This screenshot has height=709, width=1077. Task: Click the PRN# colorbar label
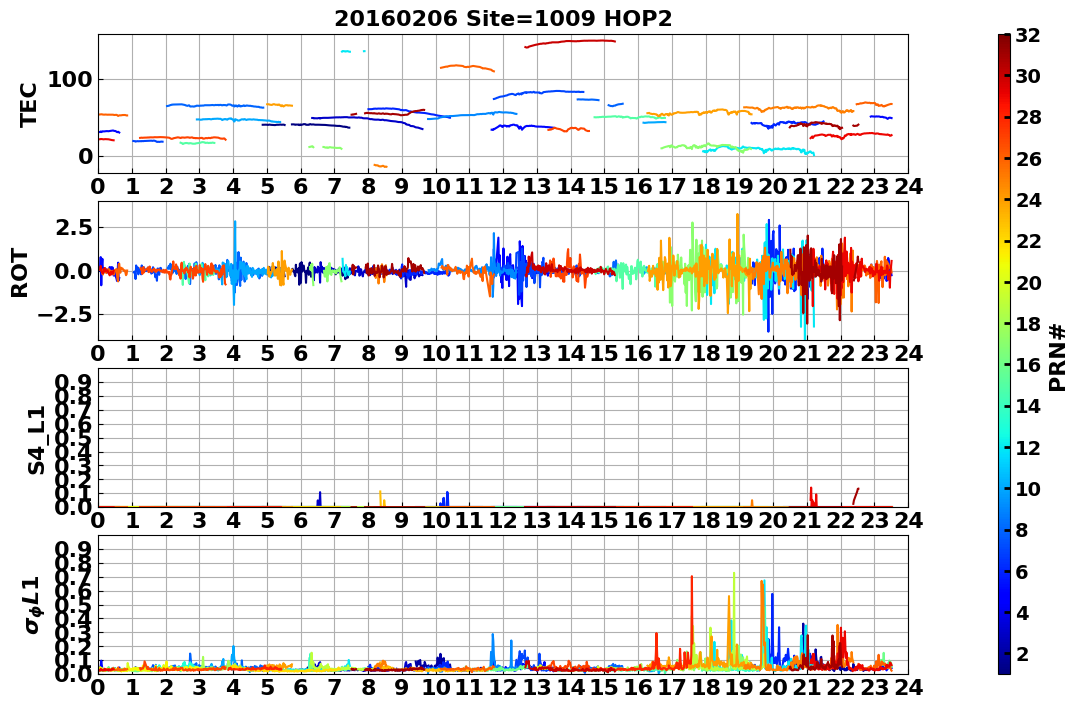coord(1058,358)
